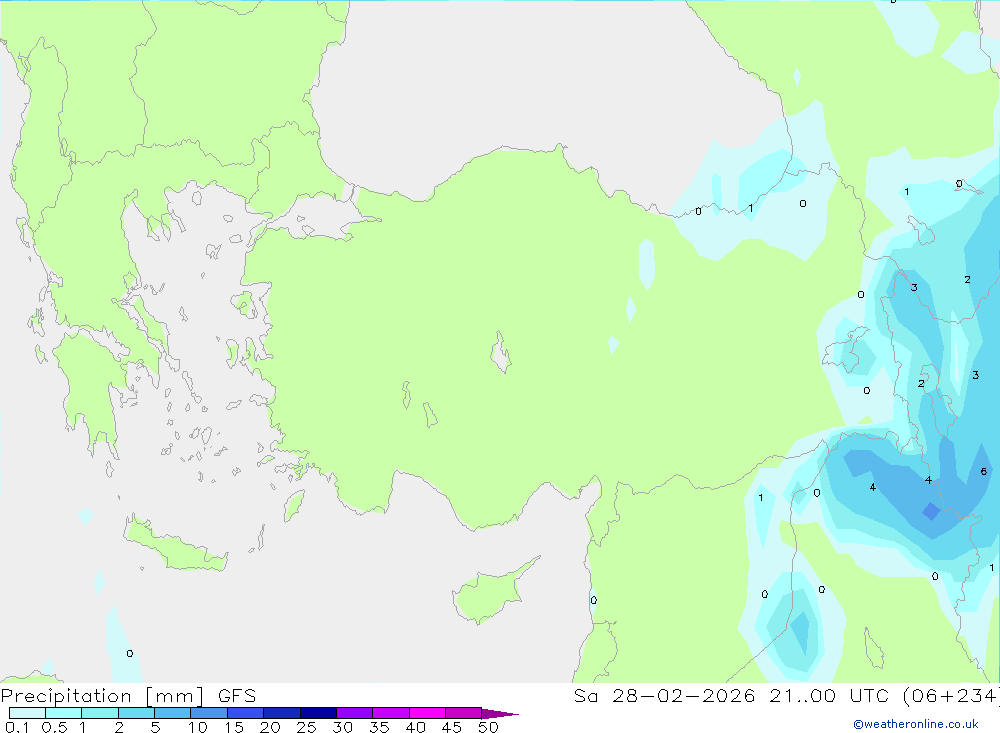
Task: Click the legend label '20'
Action: 270,727
